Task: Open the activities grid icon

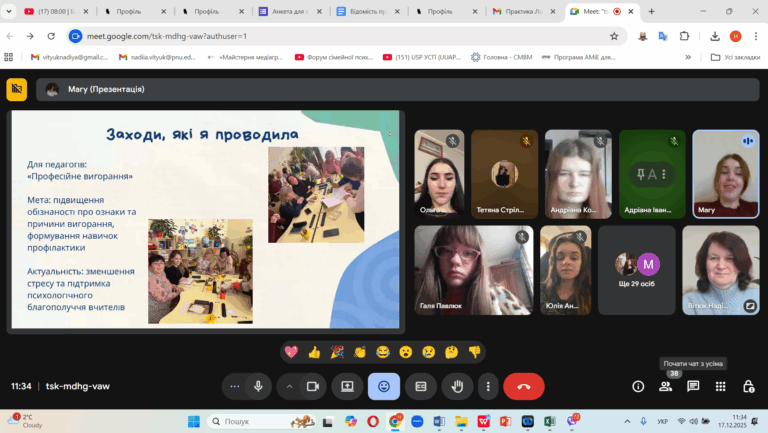Action: tap(720, 386)
